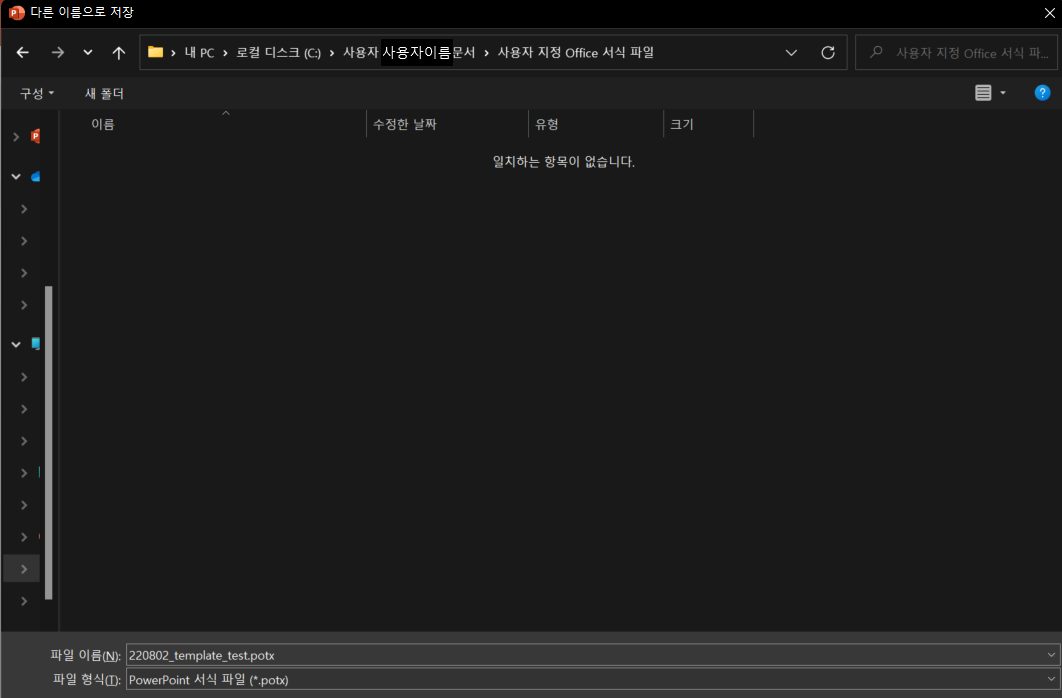Sort by the 유형 column header
Screen dimensions: 1062x698
596,124
